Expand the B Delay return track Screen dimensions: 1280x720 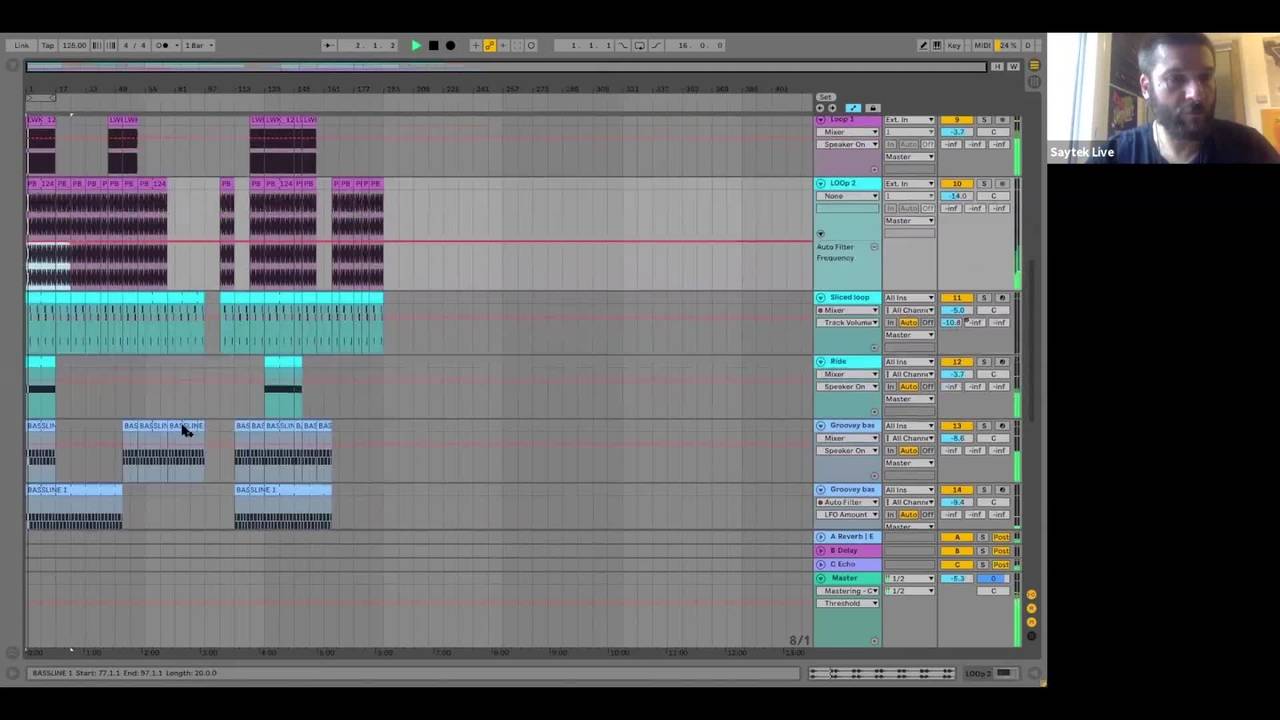(x=821, y=551)
